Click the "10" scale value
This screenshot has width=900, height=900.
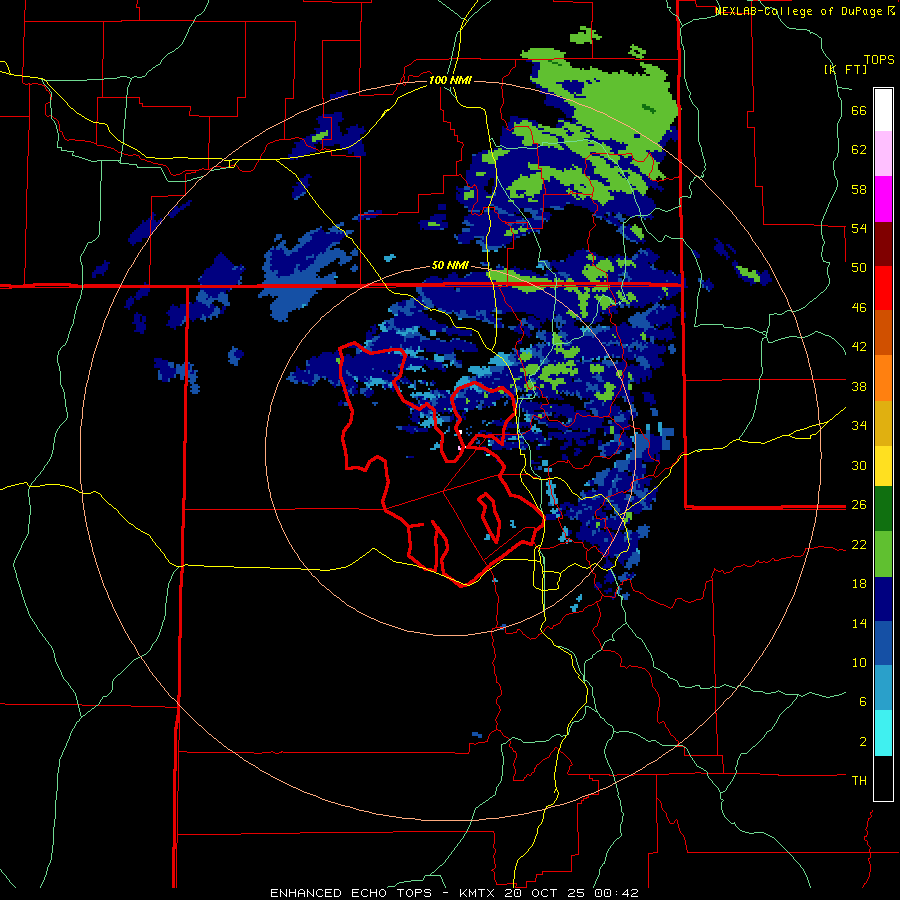[859, 662]
